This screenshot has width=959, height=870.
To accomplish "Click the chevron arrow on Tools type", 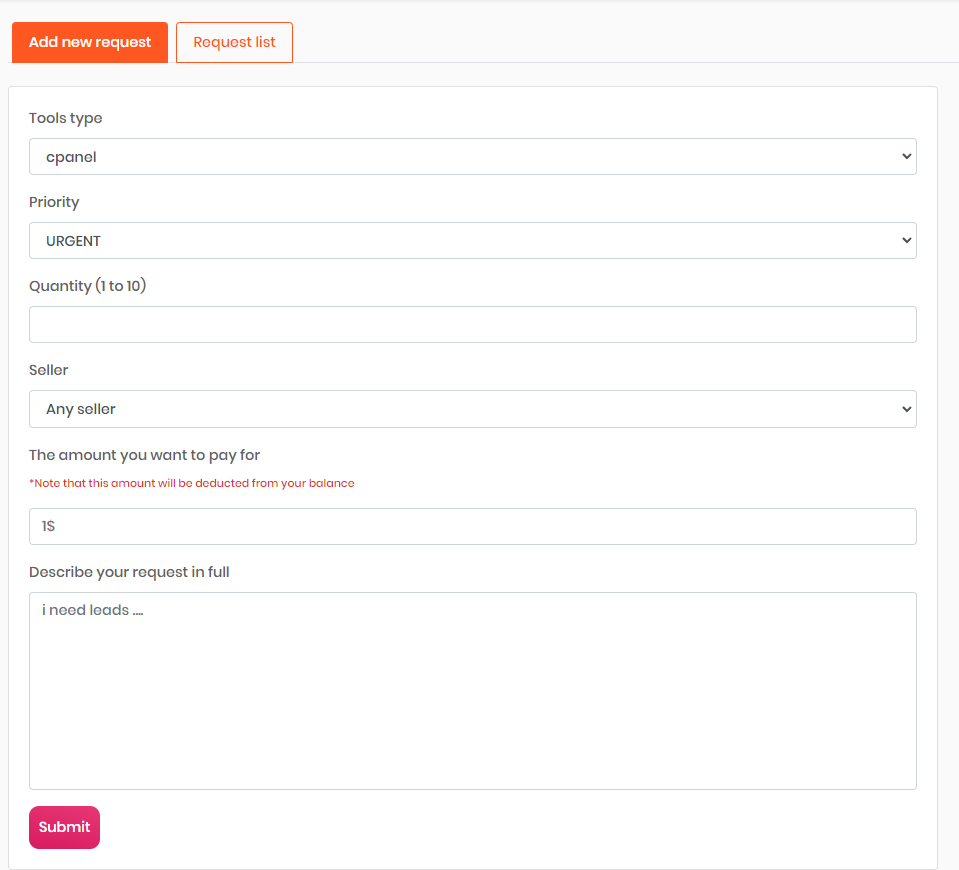I will point(906,157).
